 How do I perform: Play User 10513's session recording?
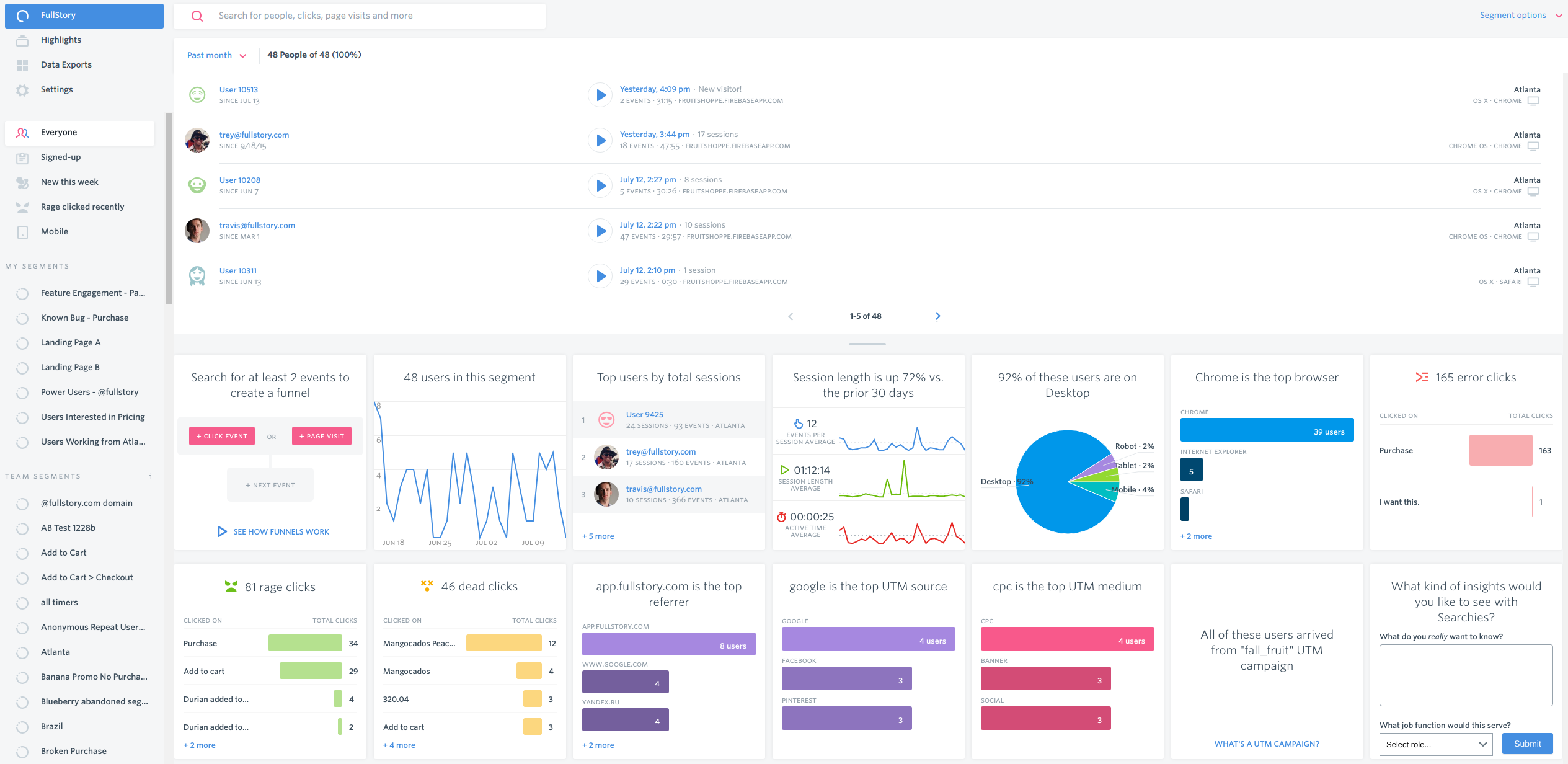(x=600, y=95)
